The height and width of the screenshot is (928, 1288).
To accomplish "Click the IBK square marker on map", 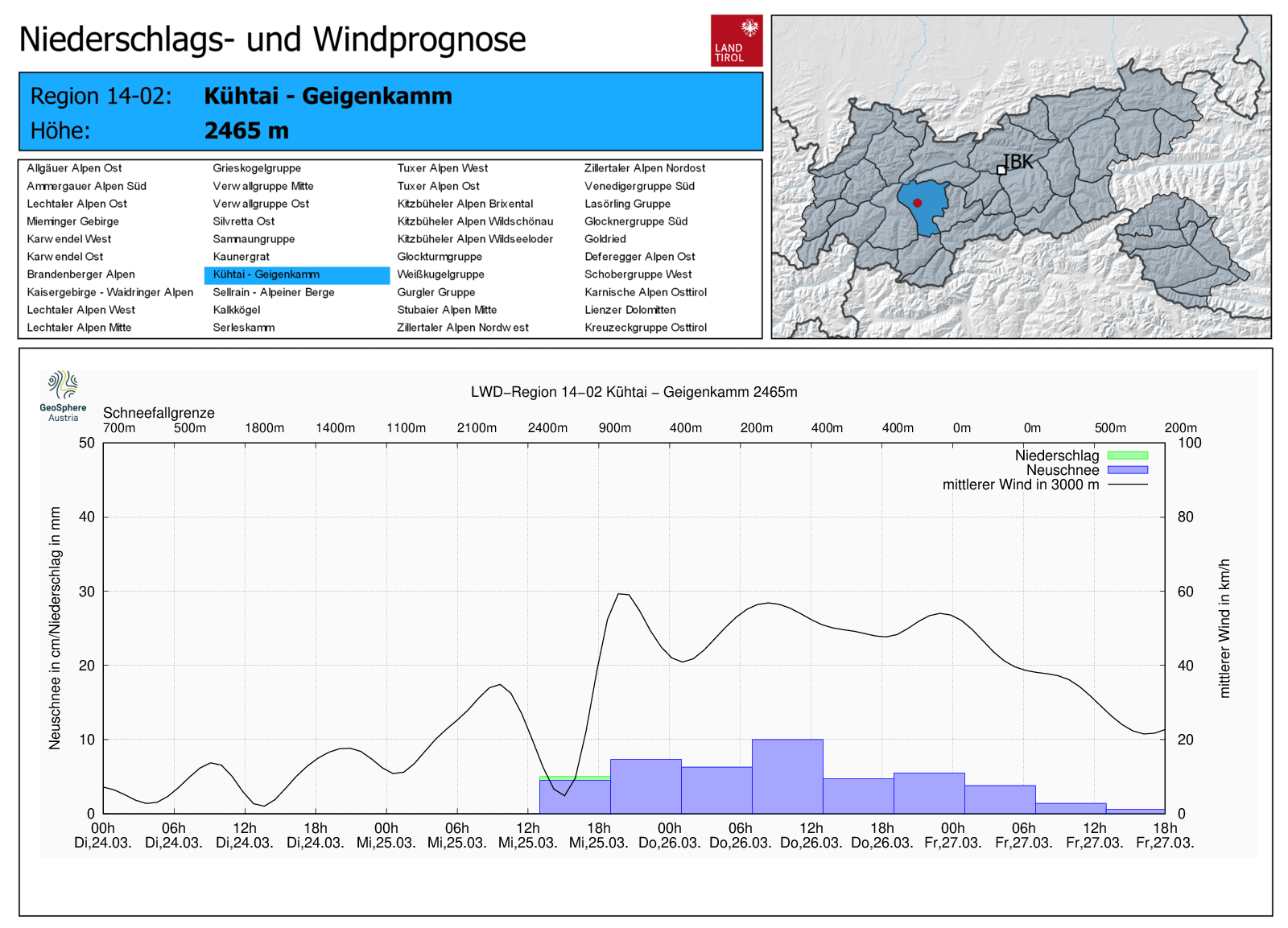I will [x=1001, y=170].
